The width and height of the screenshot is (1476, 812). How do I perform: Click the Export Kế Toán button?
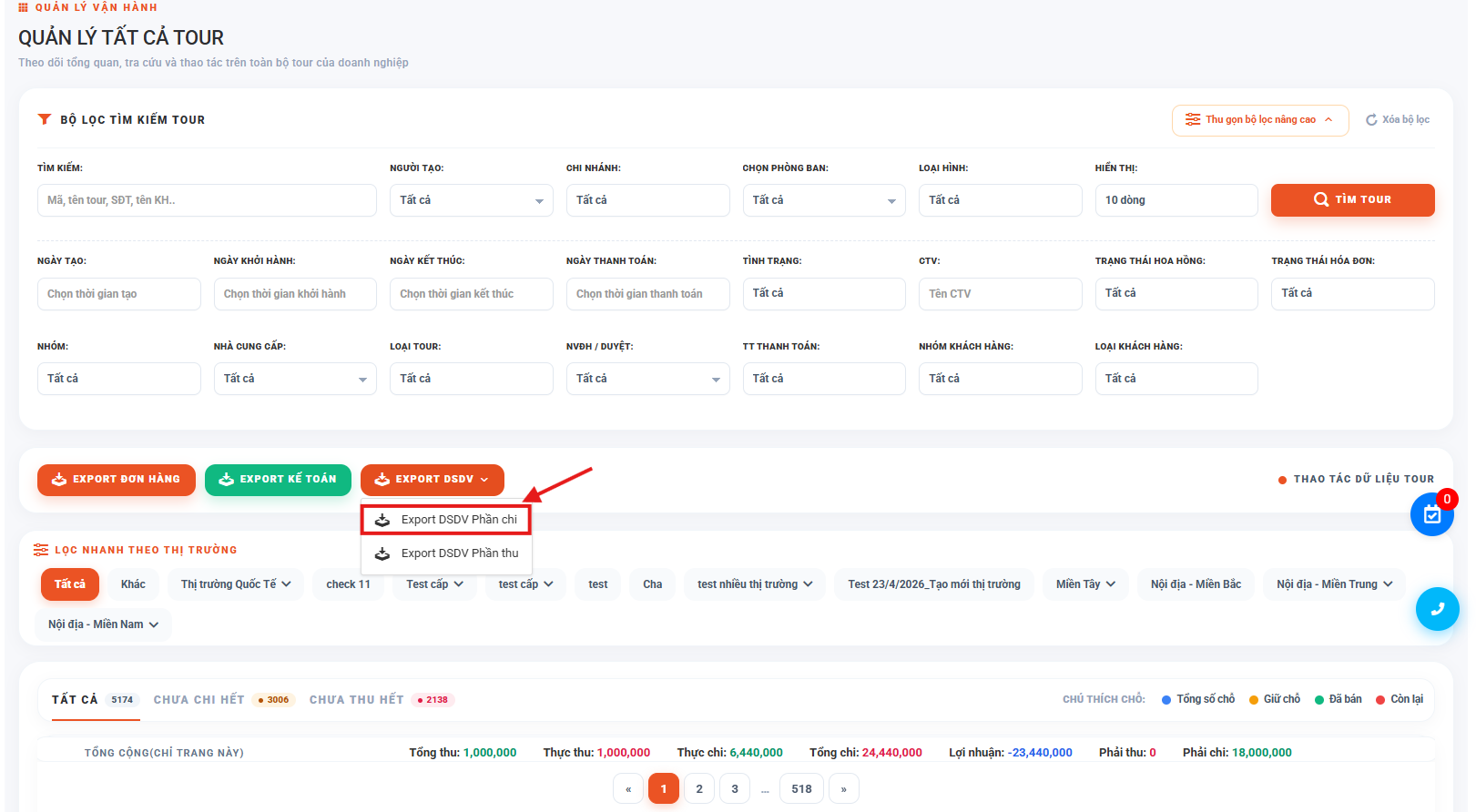pos(278,480)
